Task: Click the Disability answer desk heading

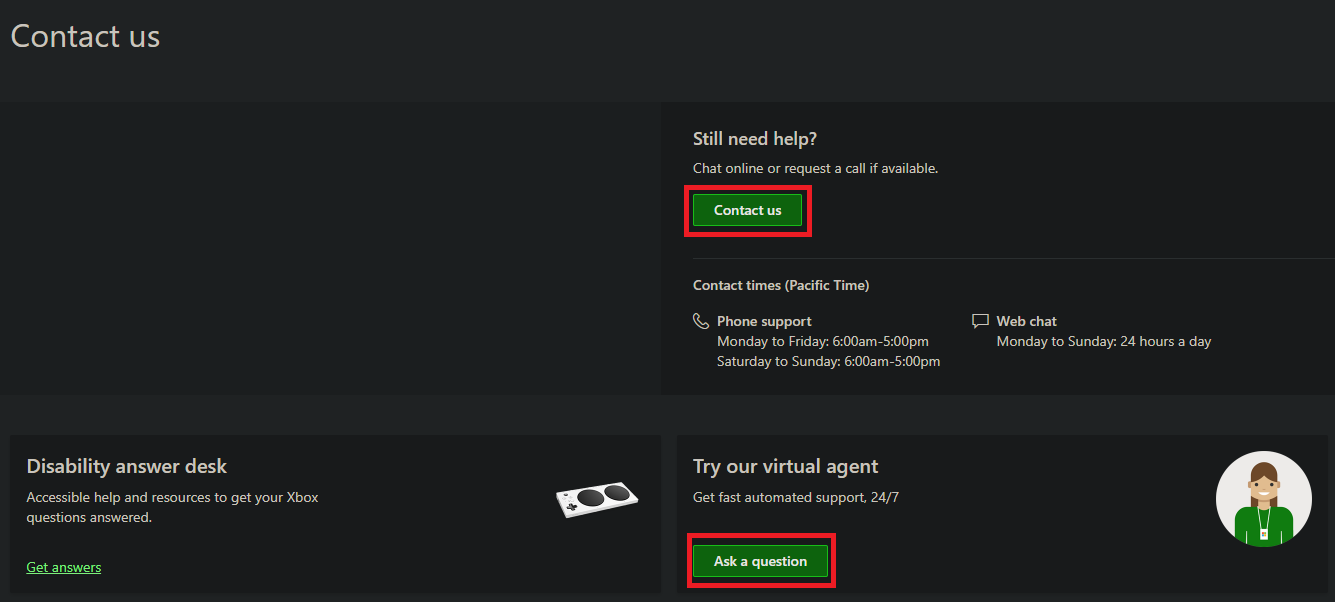Action: [126, 466]
